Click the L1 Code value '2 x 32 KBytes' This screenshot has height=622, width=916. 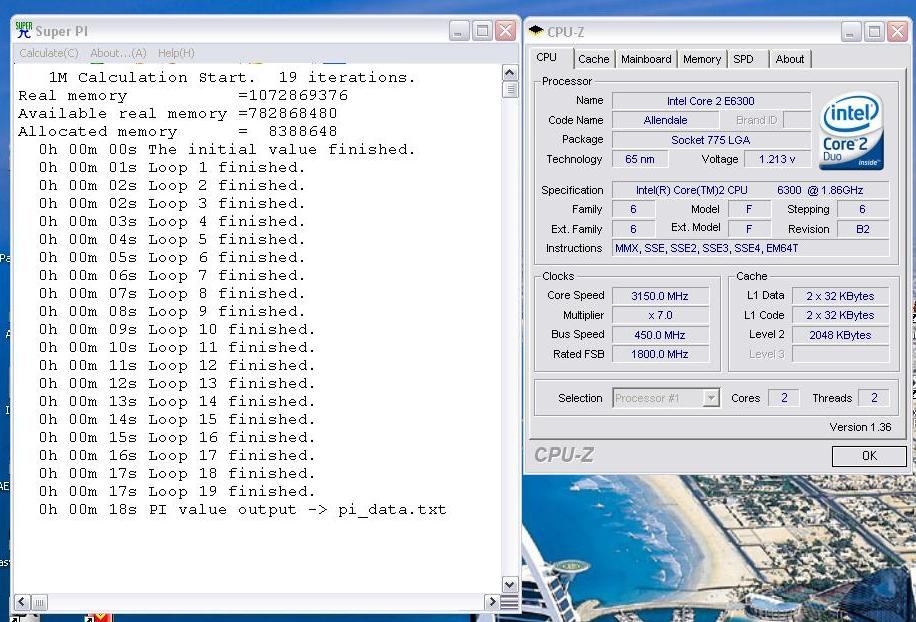tap(841, 315)
